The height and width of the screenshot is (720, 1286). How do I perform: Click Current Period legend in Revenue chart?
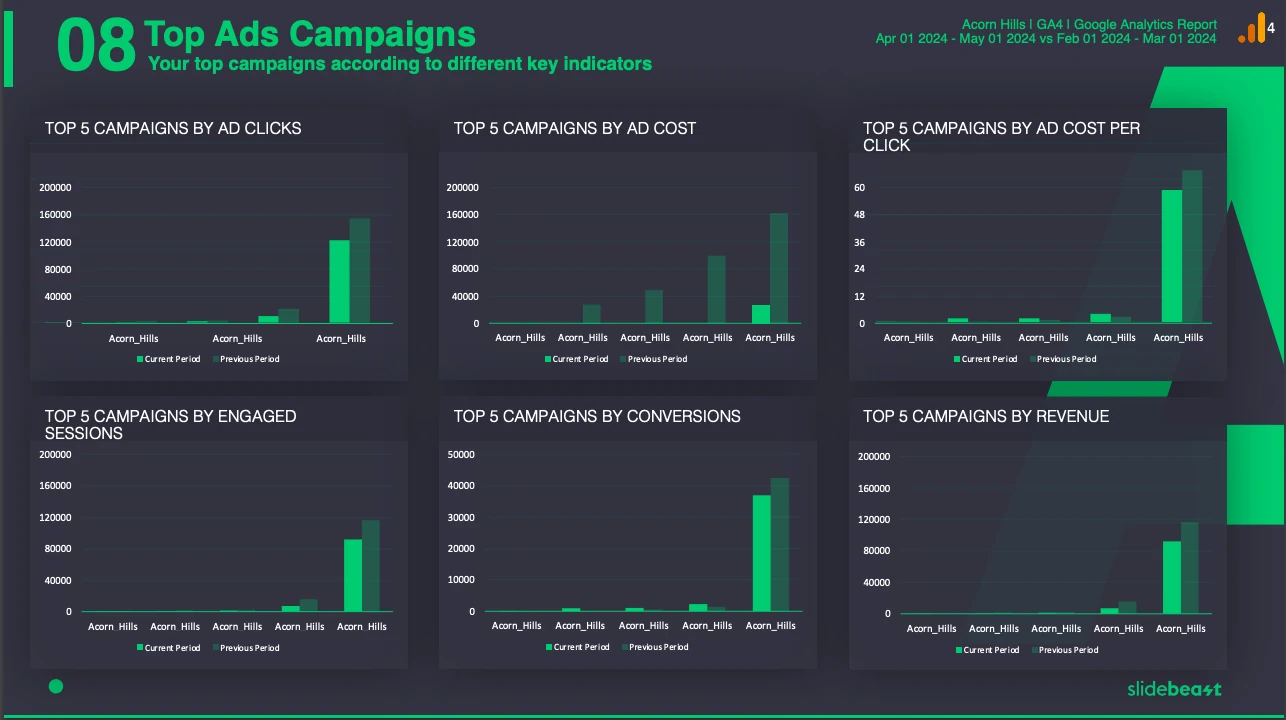coord(987,650)
